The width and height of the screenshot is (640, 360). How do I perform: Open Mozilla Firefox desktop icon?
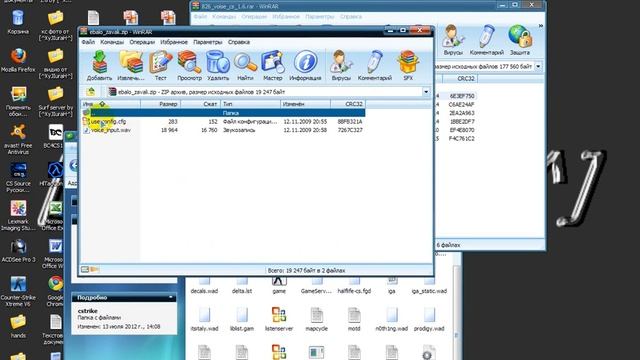pyautogui.click(x=18, y=60)
